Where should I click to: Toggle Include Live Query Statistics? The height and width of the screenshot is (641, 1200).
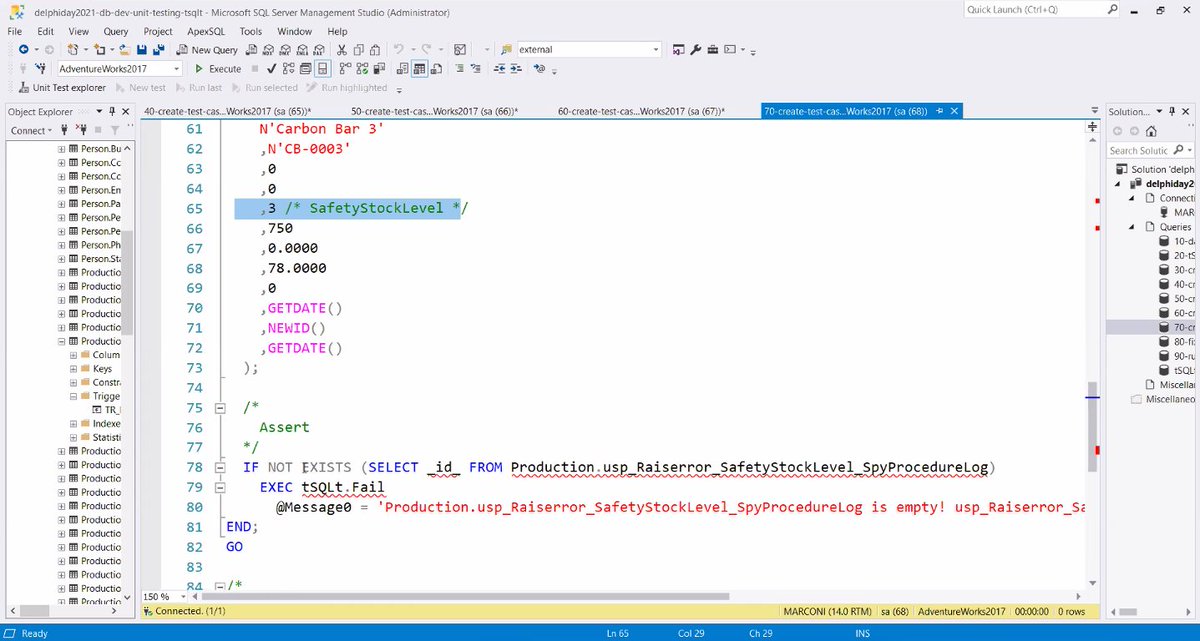(x=362, y=69)
